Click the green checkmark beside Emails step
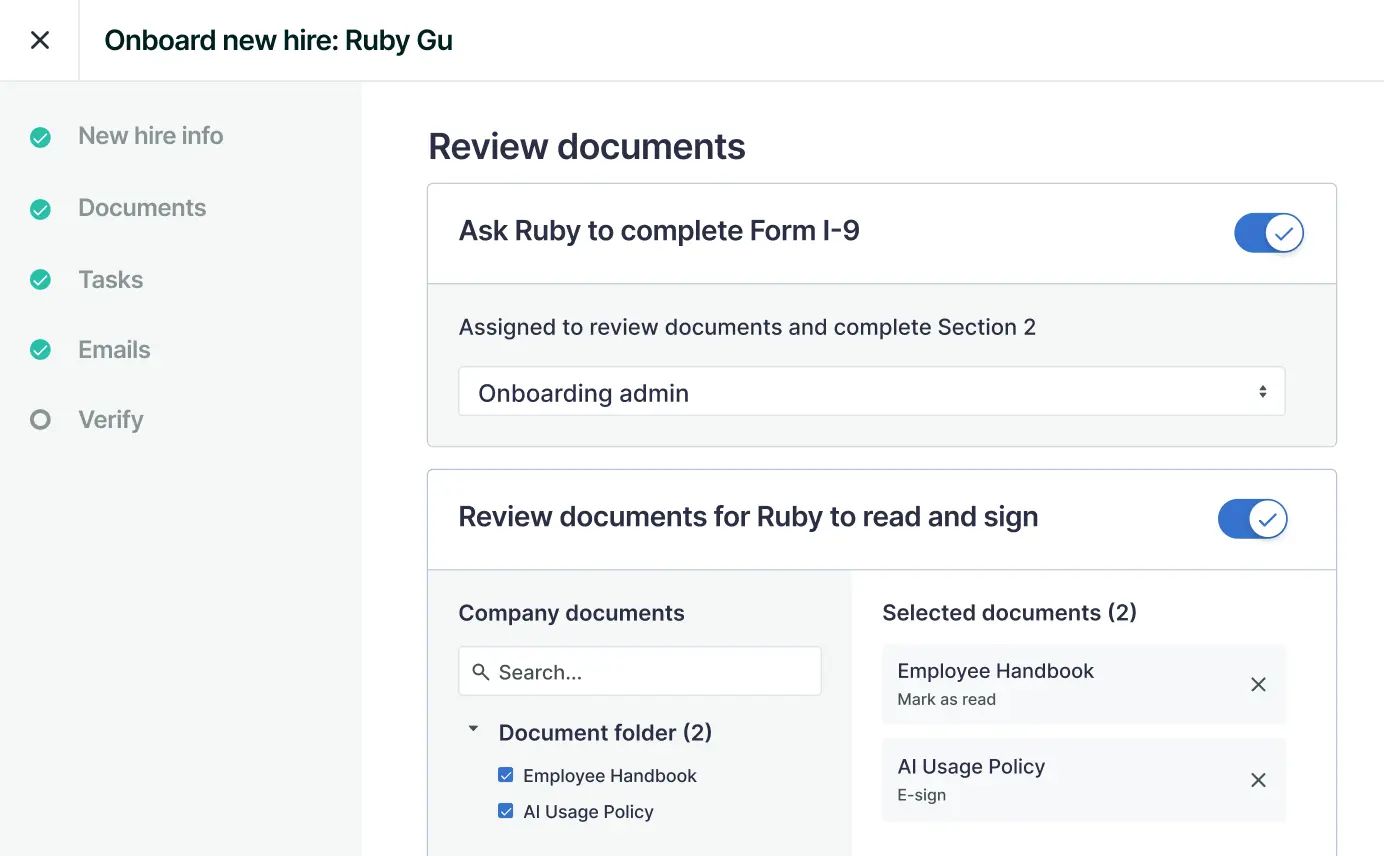Viewport: 1384px width, 856px height. [40, 350]
